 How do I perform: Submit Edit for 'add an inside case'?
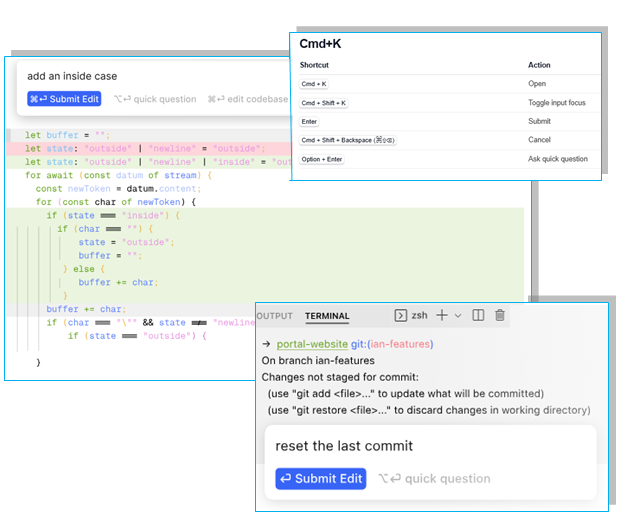[64, 99]
